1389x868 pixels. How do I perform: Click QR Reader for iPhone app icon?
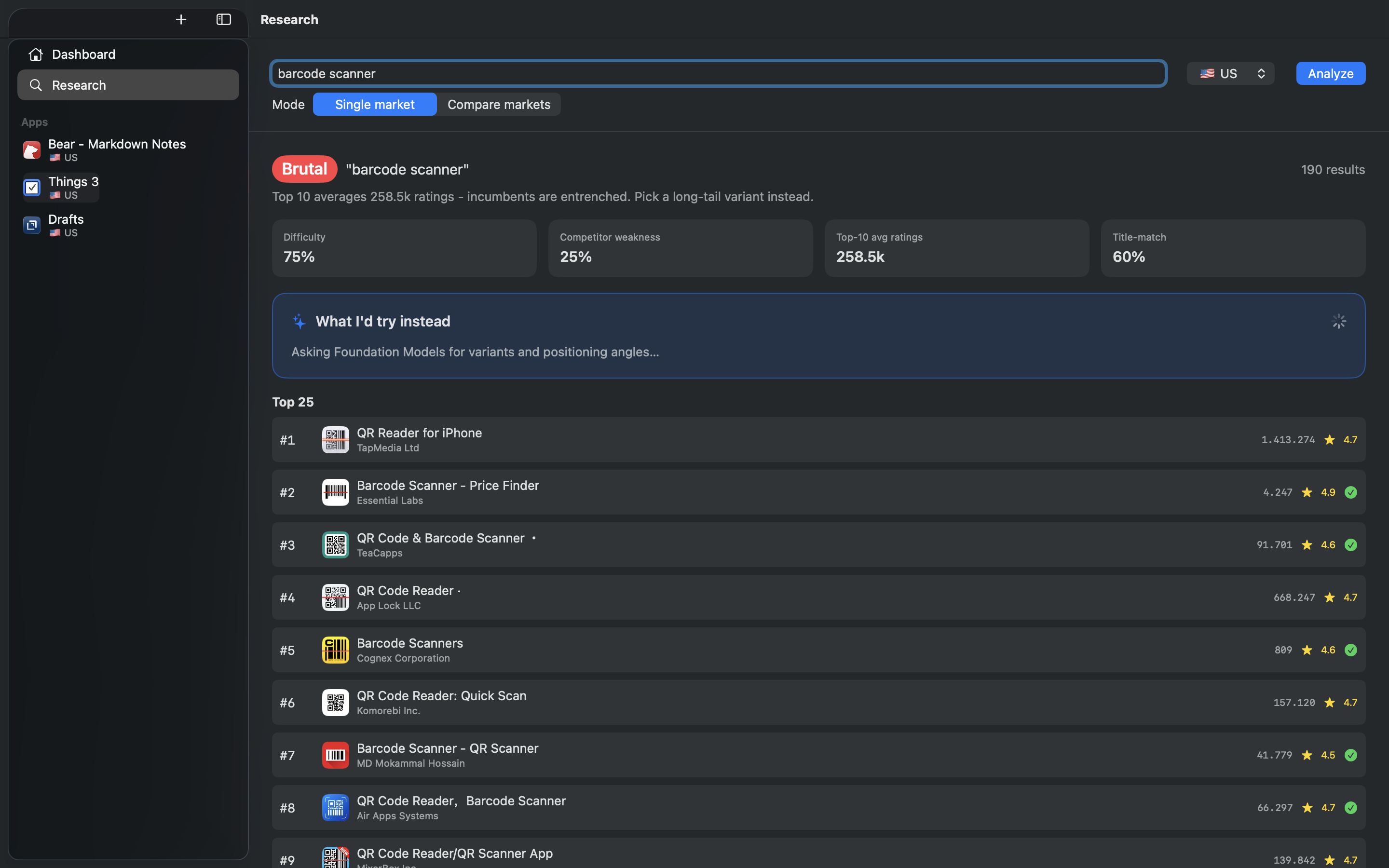coord(335,440)
